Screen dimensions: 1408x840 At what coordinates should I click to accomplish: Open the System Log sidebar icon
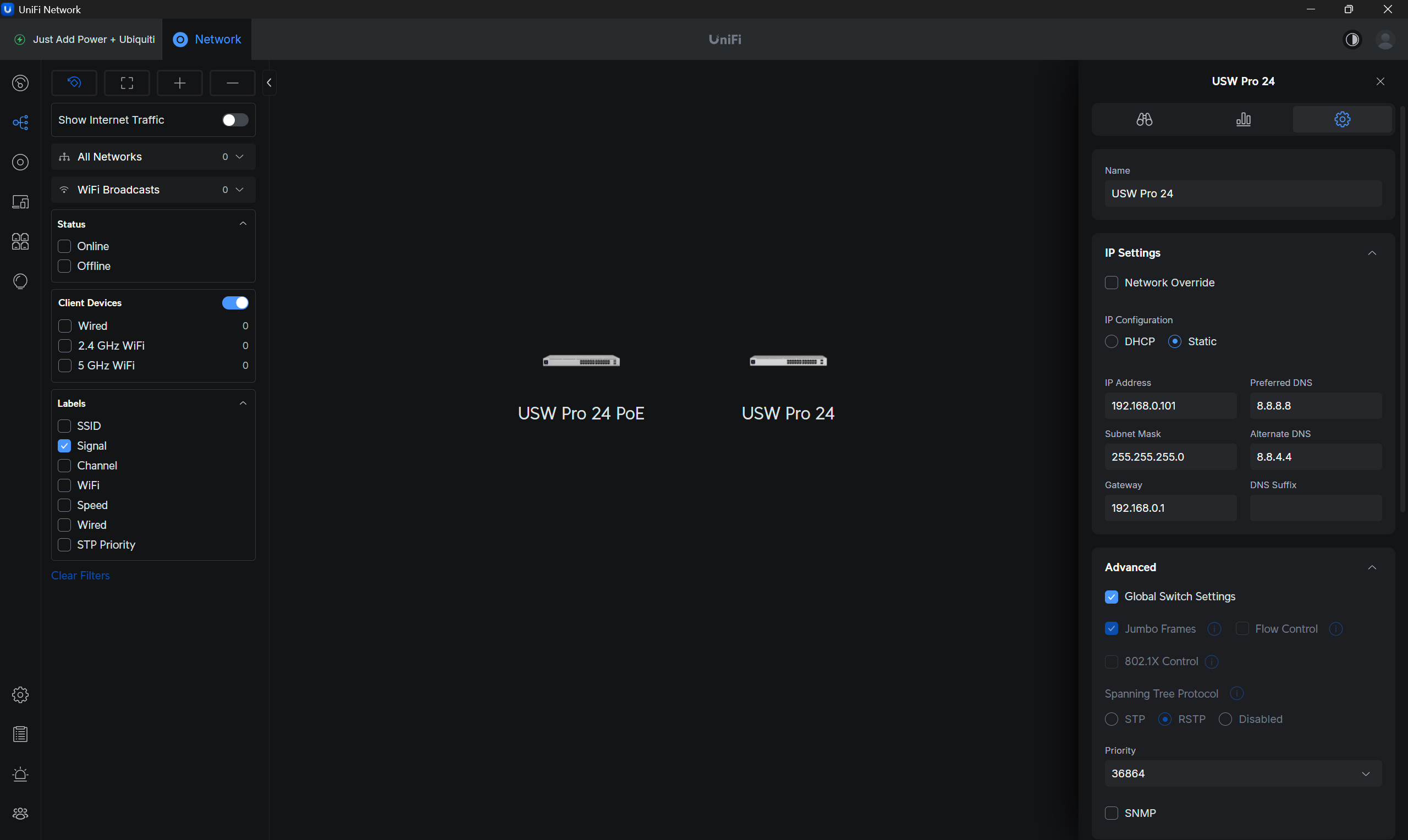(x=20, y=734)
